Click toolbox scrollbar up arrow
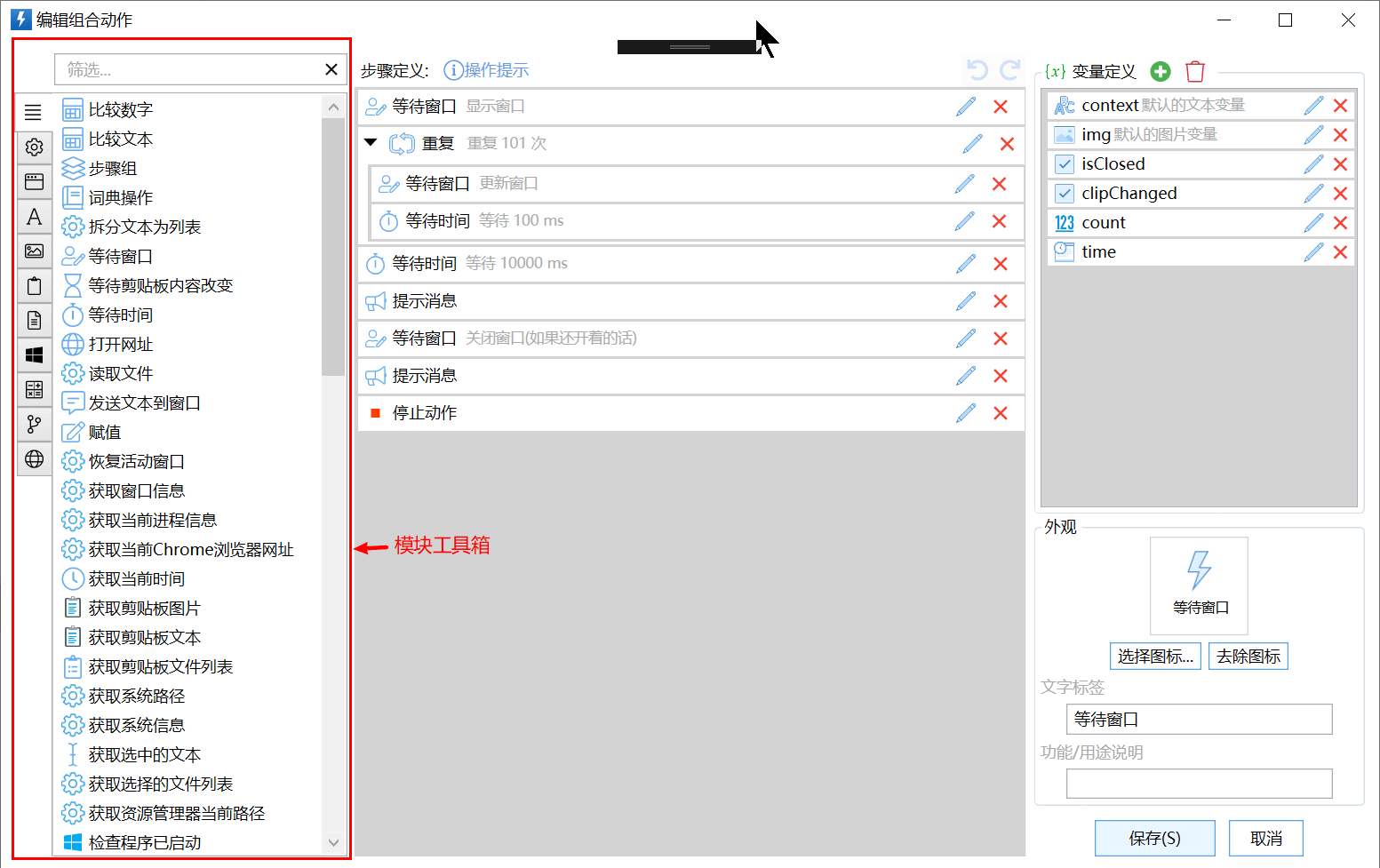This screenshot has height=868, width=1380. coord(334,108)
